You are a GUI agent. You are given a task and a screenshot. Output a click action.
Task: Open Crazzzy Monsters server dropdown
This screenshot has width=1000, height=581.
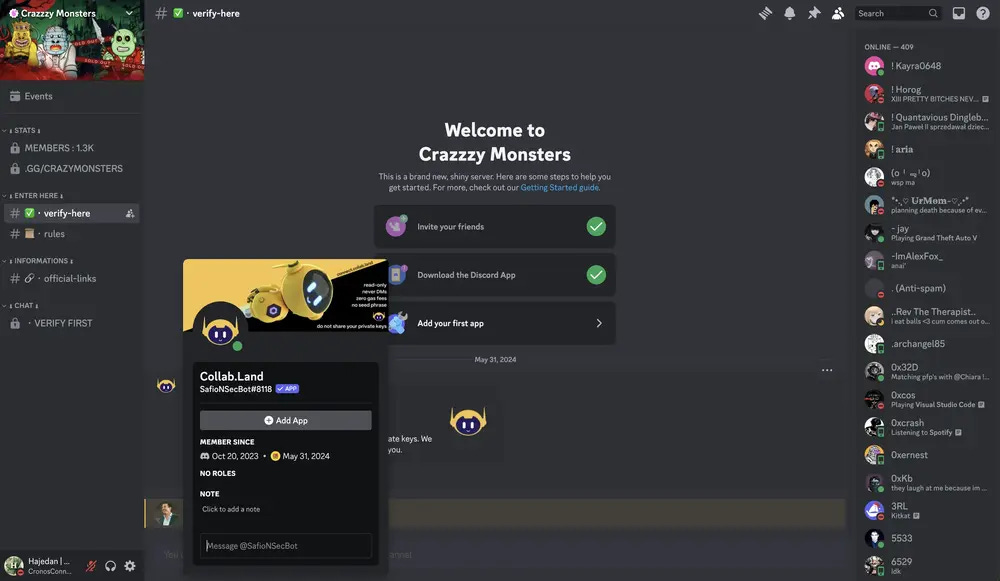129,13
